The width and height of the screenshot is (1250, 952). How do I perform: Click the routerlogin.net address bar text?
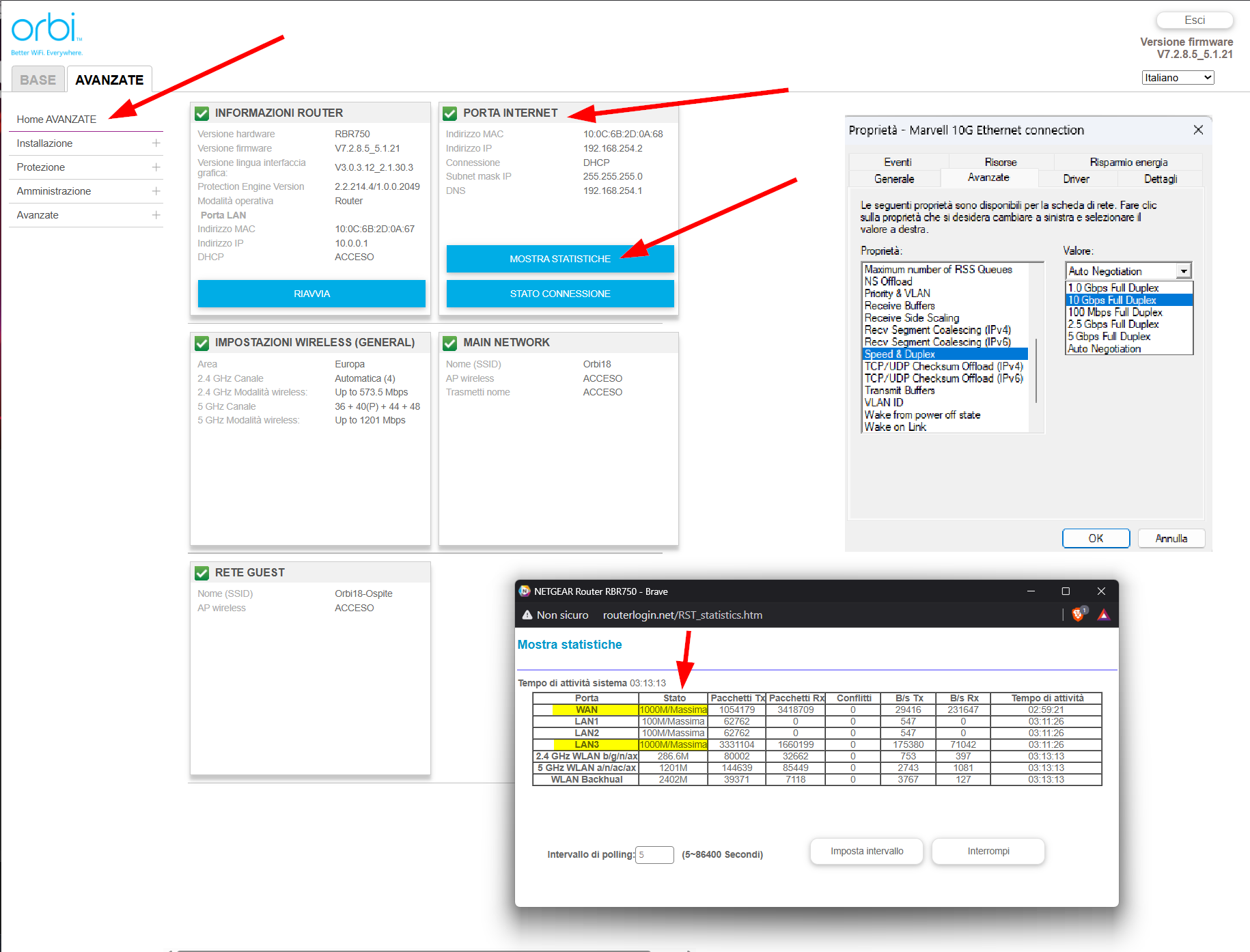point(682,615)
